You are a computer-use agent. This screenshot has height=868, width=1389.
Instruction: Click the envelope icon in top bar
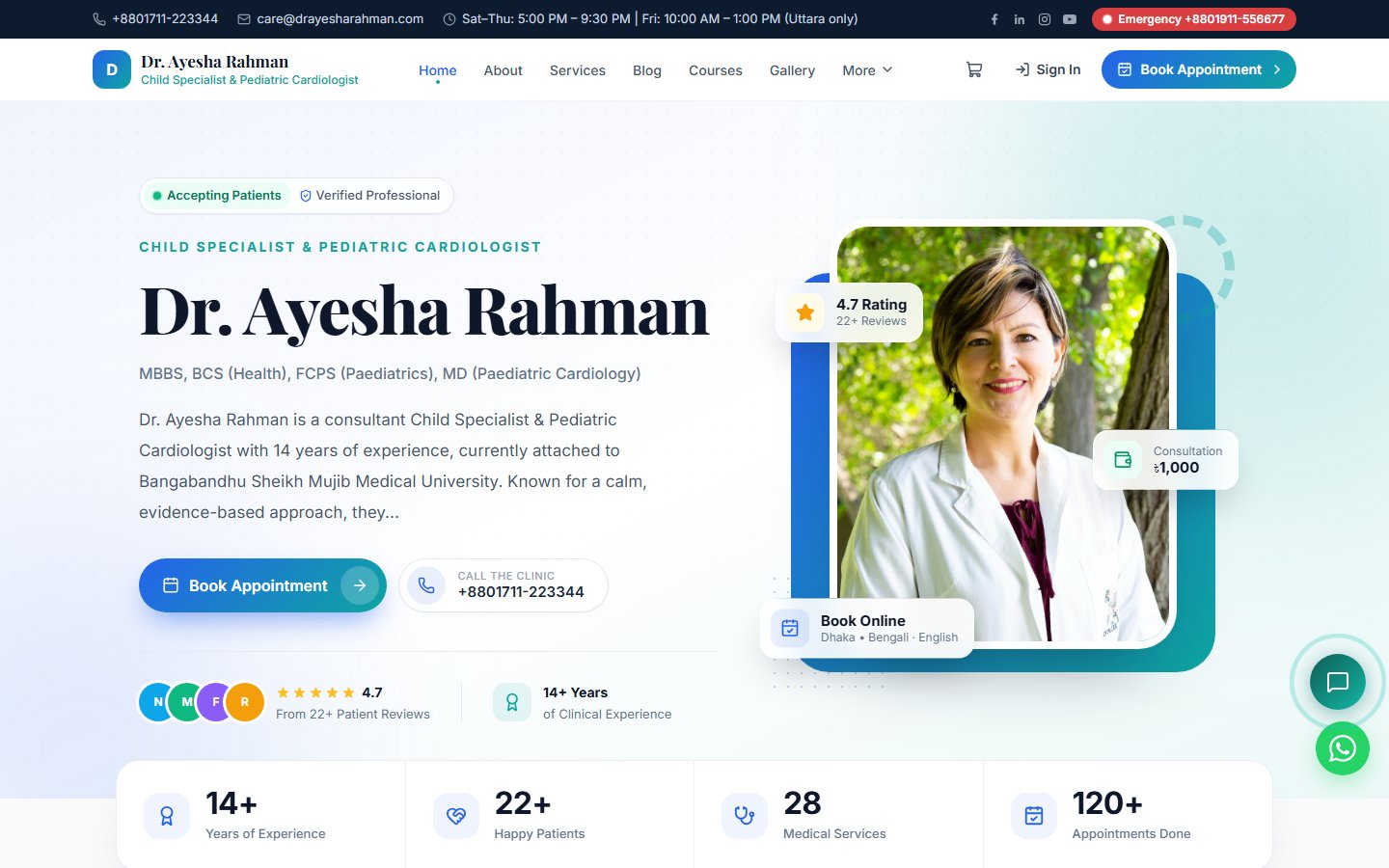click(244, 19)
